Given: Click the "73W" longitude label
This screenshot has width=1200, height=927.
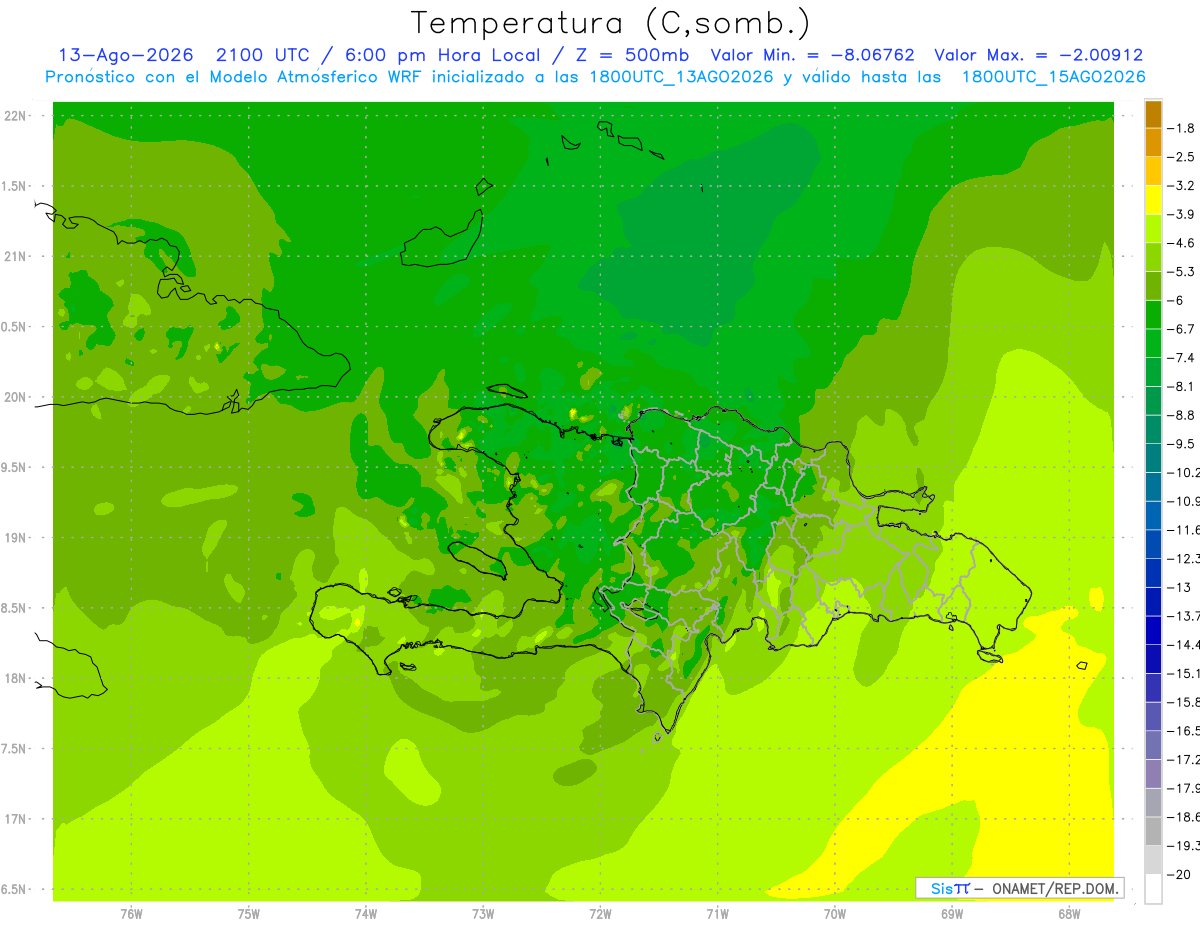Looking at the screenshot, I should (x=483, y=914).
